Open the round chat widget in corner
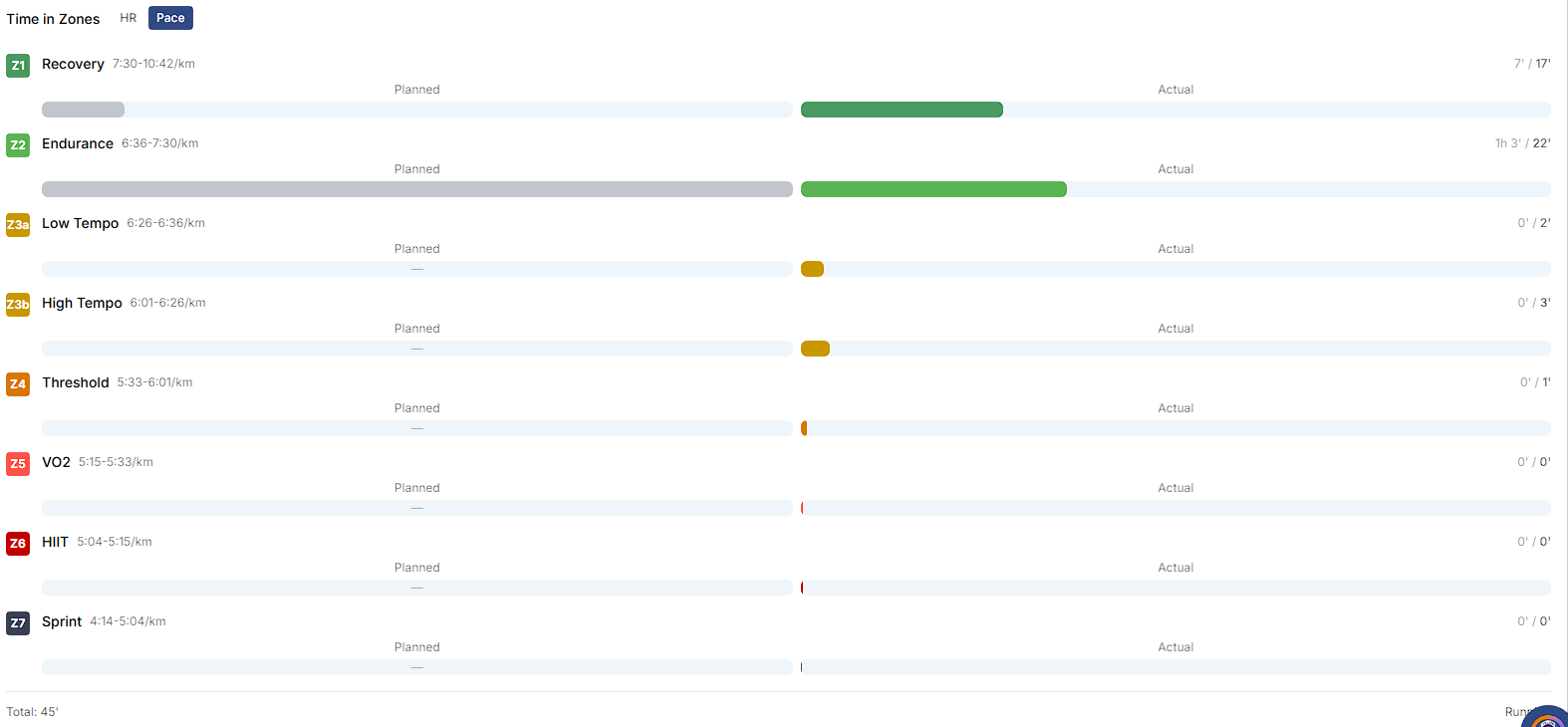 click(1547, 716)
